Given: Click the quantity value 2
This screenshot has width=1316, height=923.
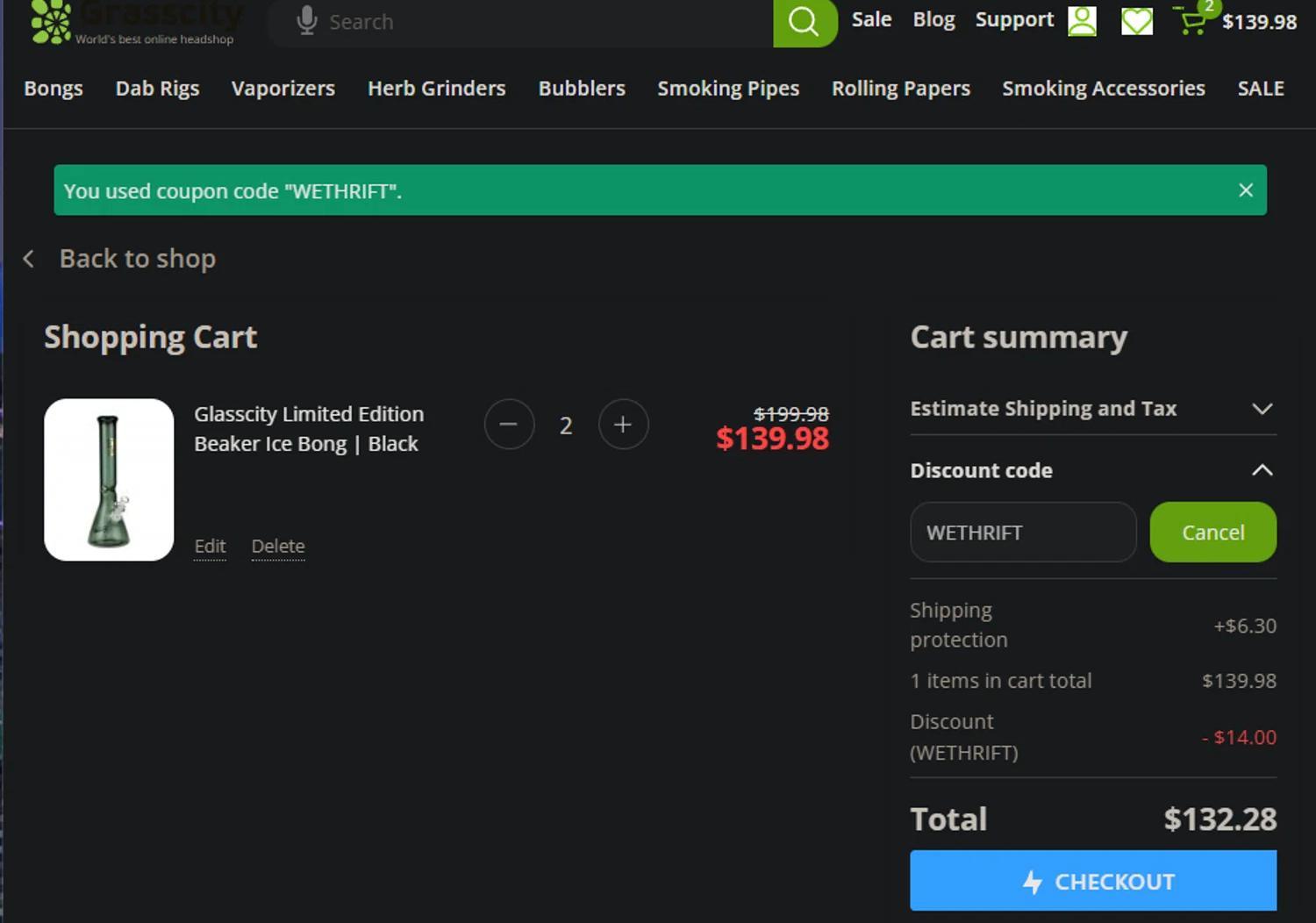Looking at the screenshot, I should (x=566, y=426).
